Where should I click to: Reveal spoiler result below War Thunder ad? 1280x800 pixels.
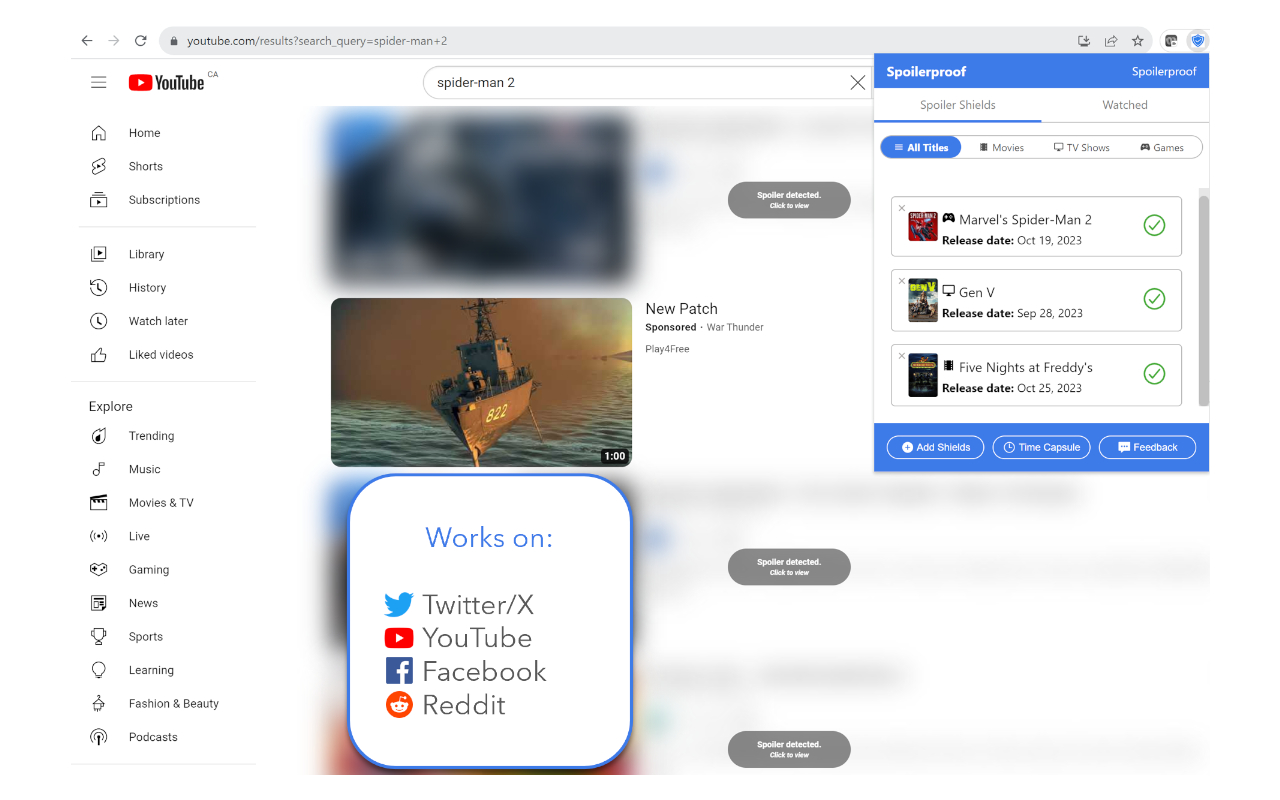(x=789, y=567)
